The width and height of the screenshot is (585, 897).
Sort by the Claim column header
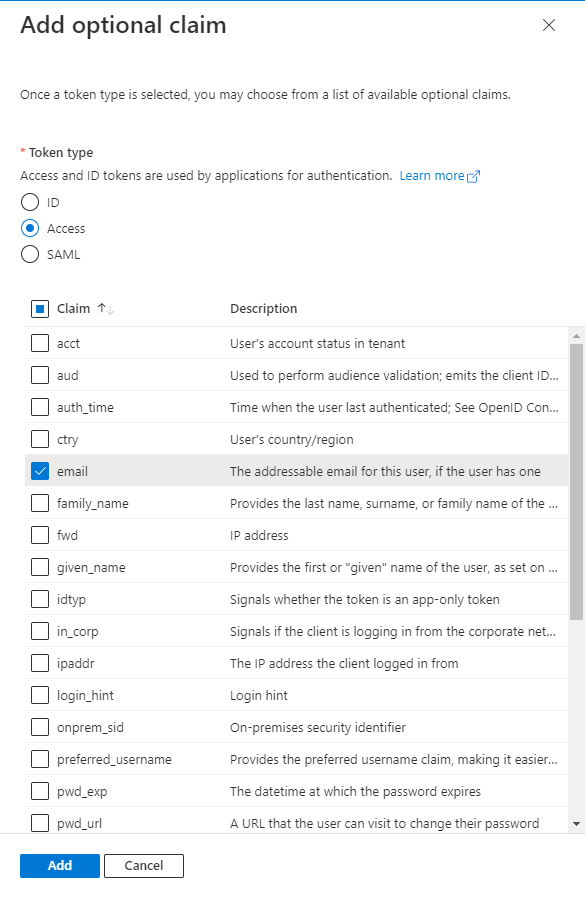pos(85,309)
